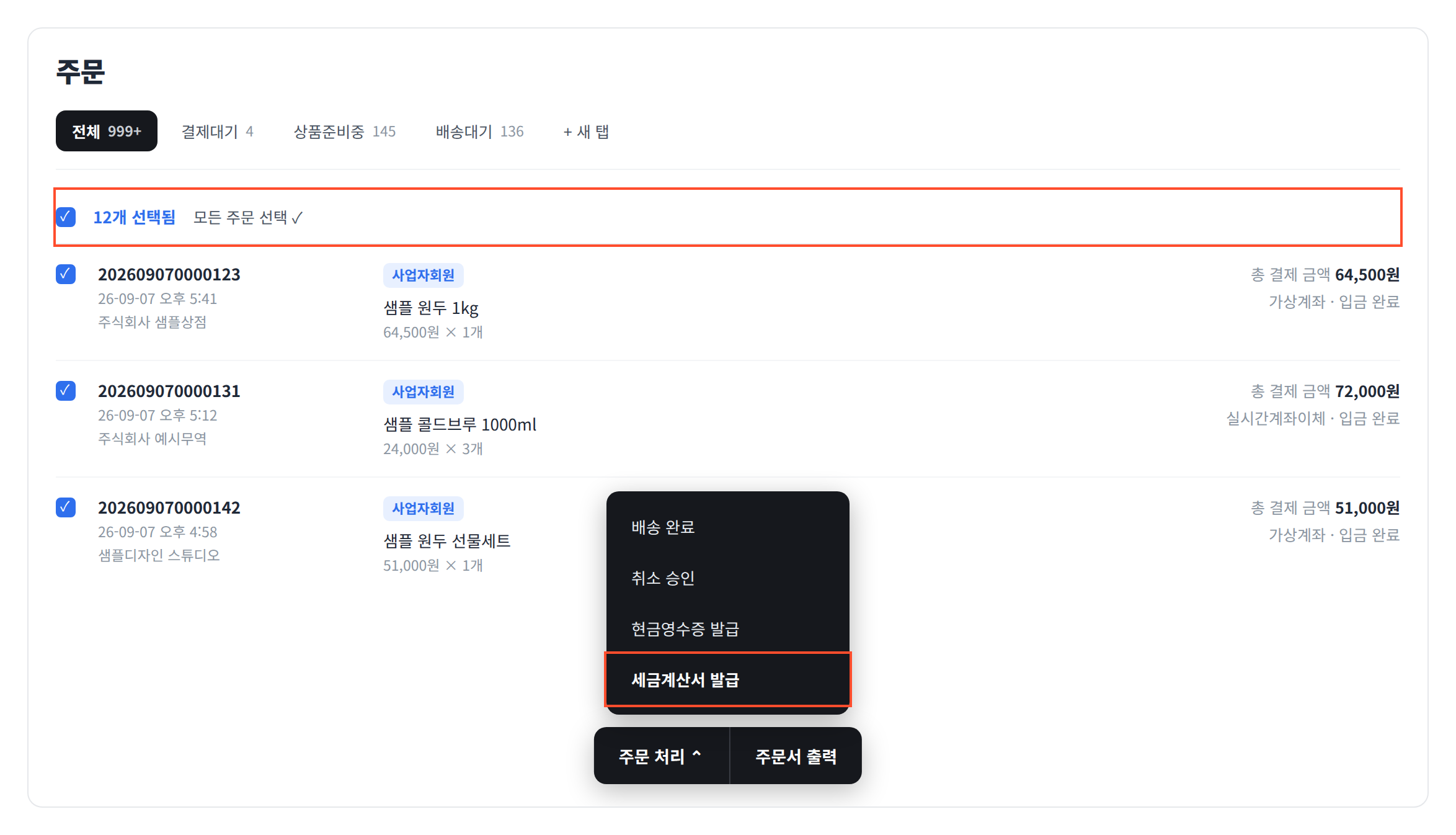Open the 상품준비중 145 tab
This screenshot has height=835, width=1456.
click(345, 132)
